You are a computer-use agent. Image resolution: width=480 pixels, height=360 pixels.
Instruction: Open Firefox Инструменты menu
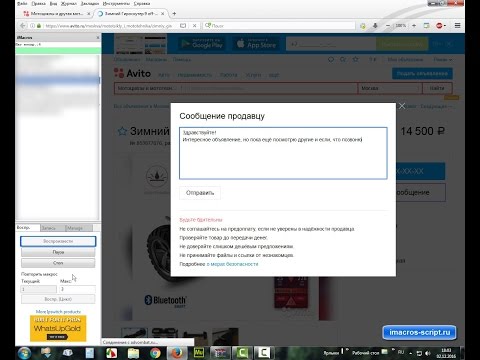pos(116,4)
